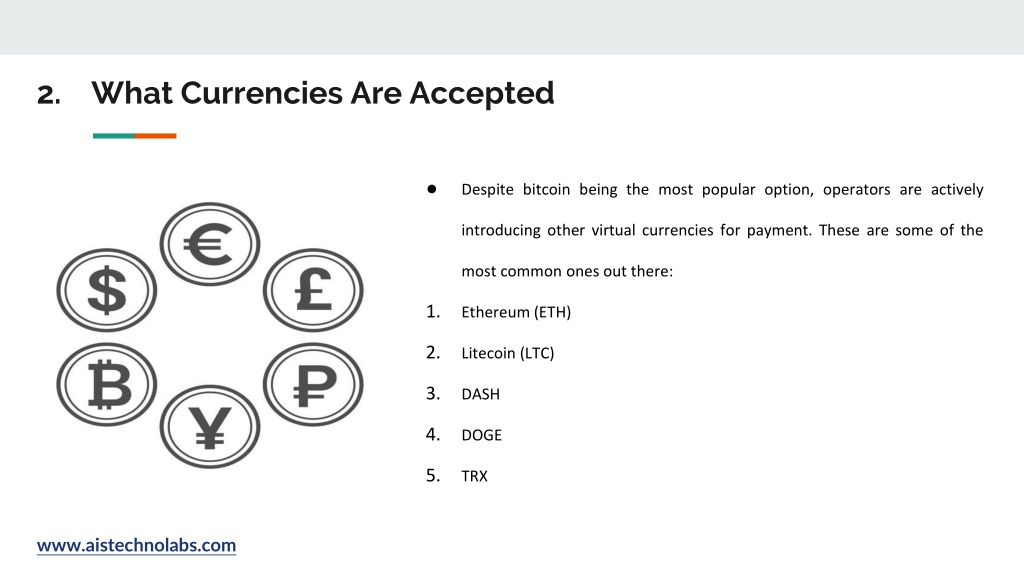Click the slide number 2. heading
The height and width of the screenshot is (576, 1024).
click(x=49, y=95)
